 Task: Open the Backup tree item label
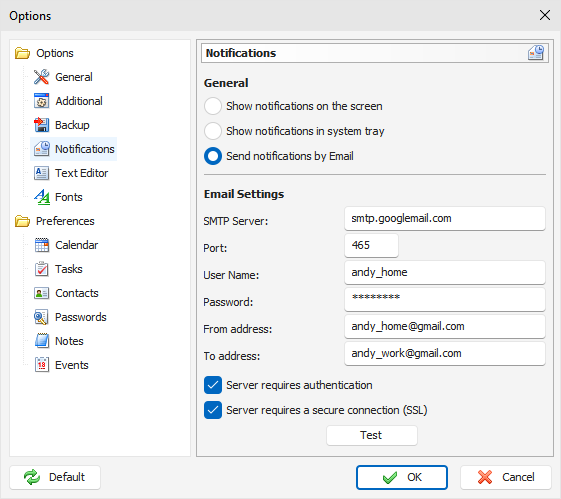pos(72,125)
